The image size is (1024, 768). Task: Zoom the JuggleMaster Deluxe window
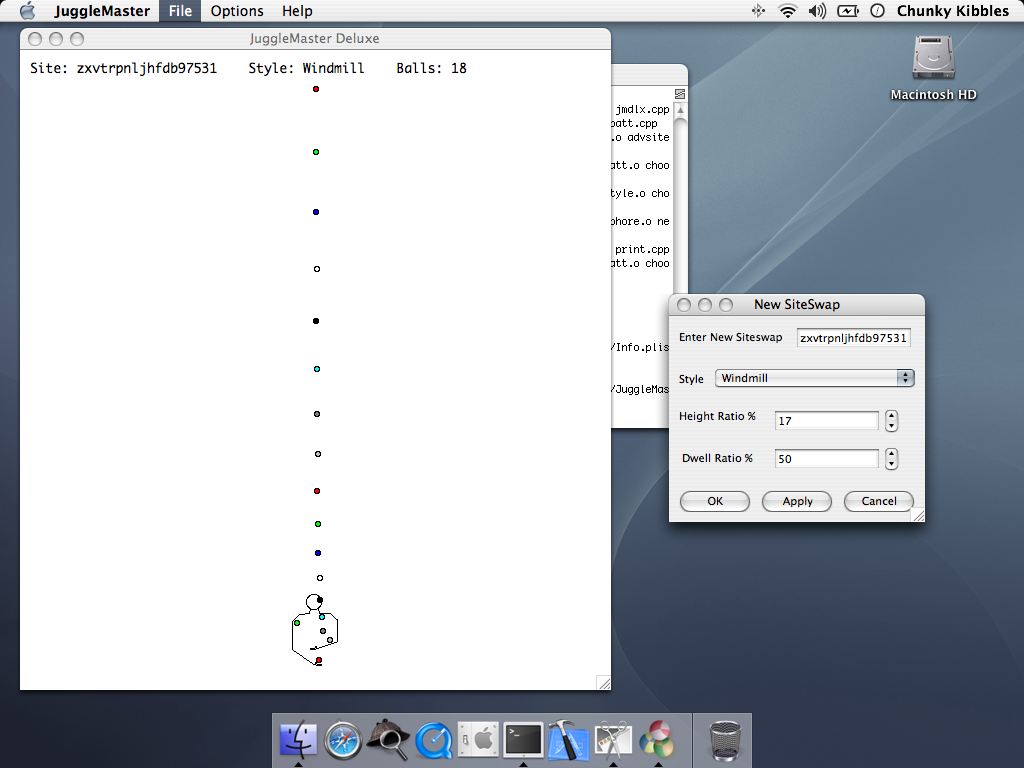[x=77, y=39]
